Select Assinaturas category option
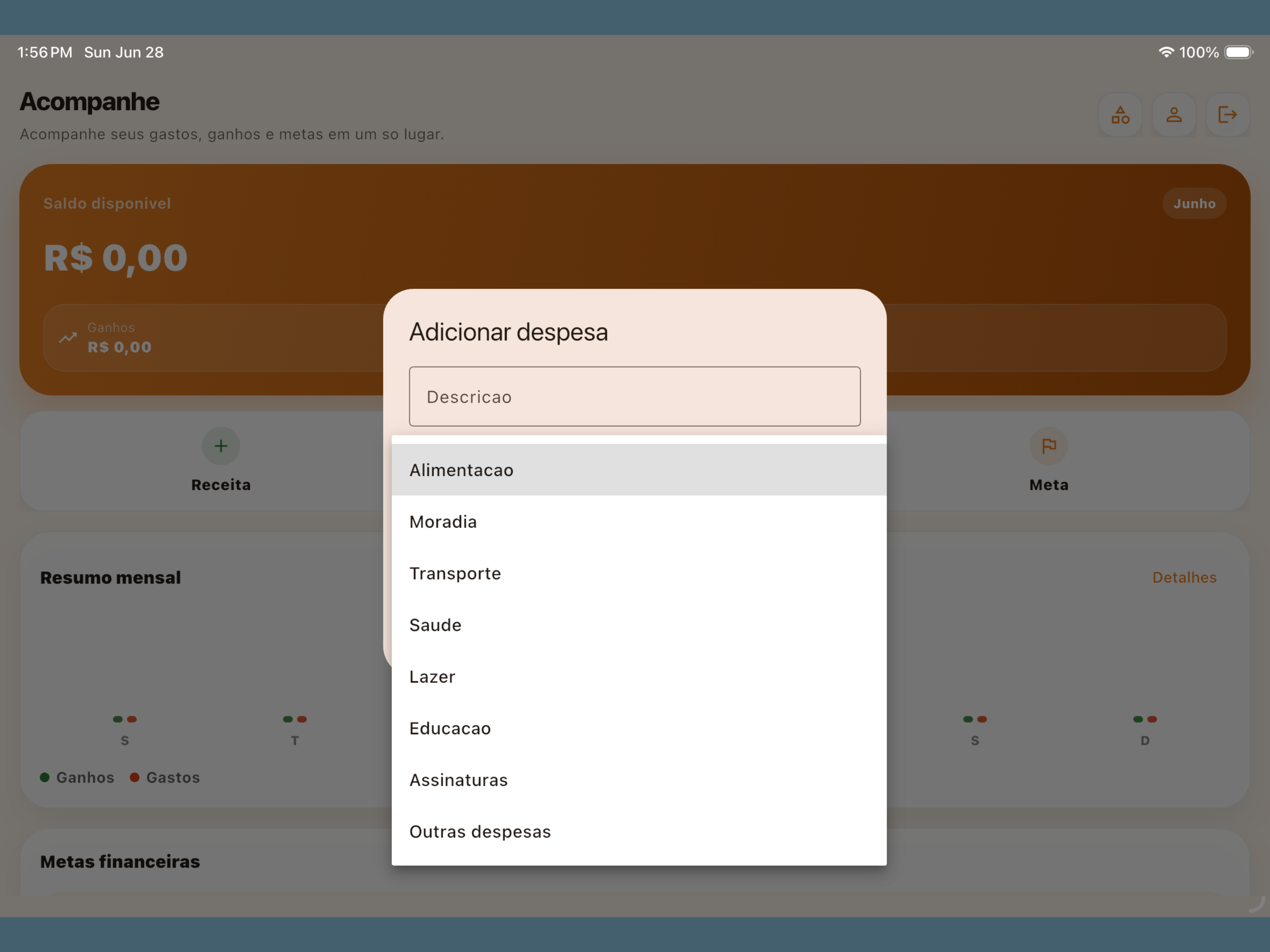The width and height of the screenshot is (1270, 952). tap(639, 780)
